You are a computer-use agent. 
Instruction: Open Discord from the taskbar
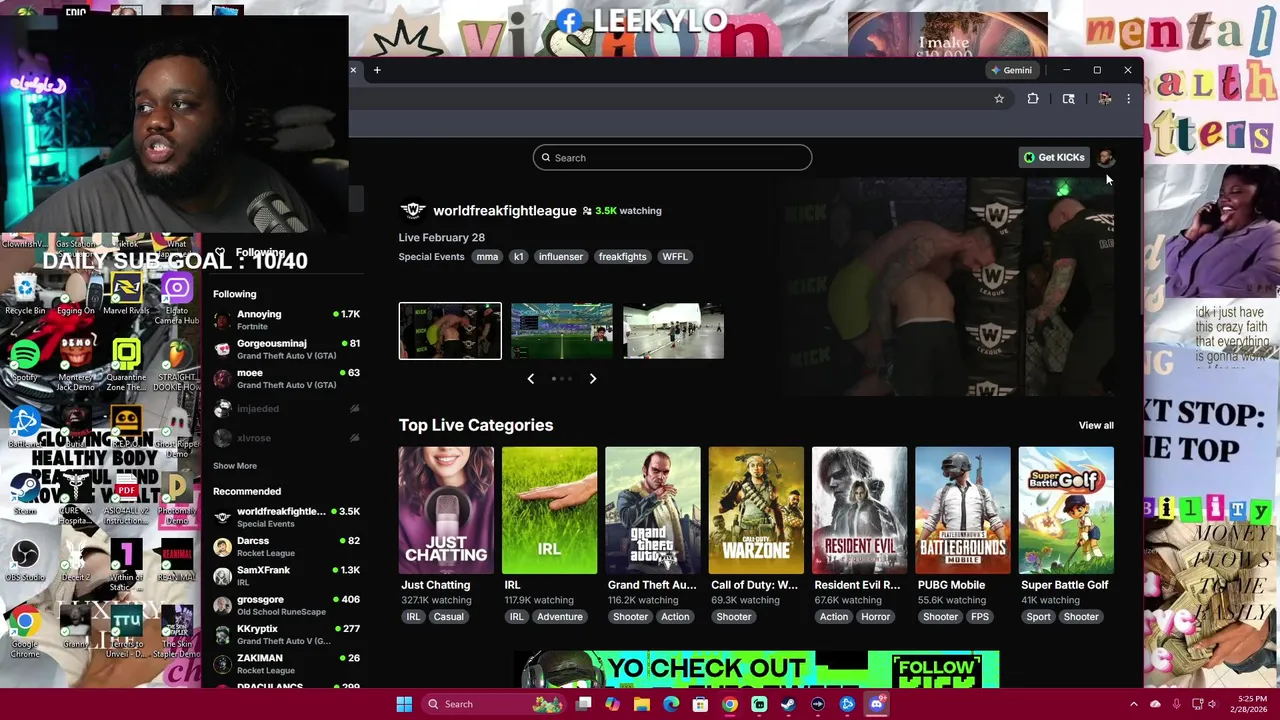click(876, 704)
